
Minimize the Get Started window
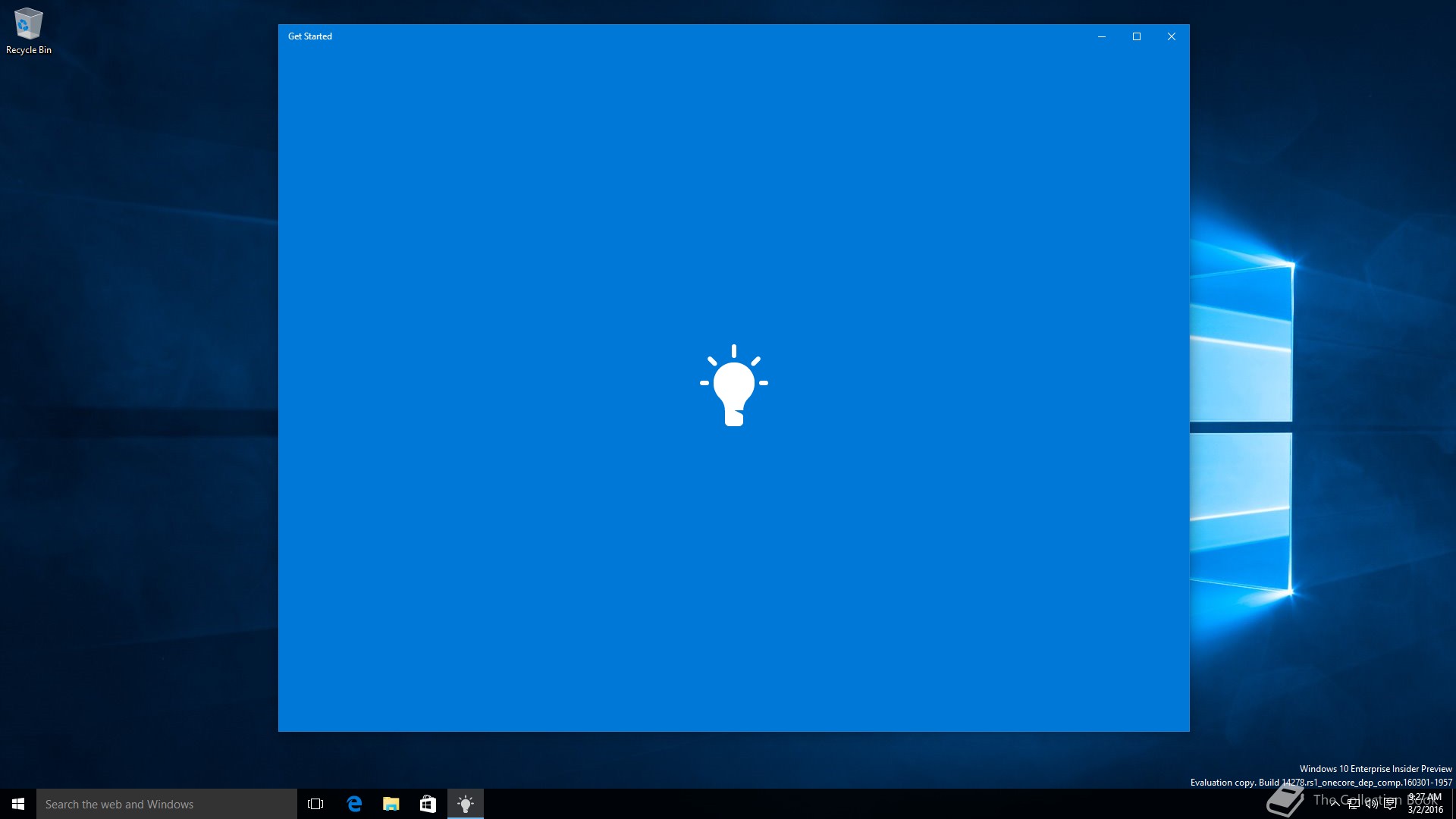coord(1102,36)
